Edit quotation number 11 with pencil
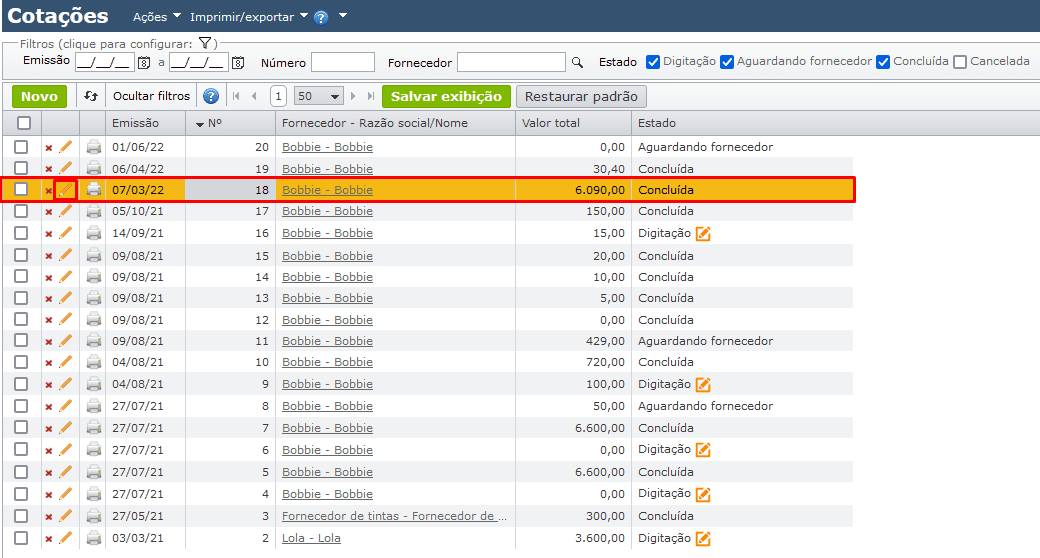This screenshot has width=1040, height=558. [65, 341]
